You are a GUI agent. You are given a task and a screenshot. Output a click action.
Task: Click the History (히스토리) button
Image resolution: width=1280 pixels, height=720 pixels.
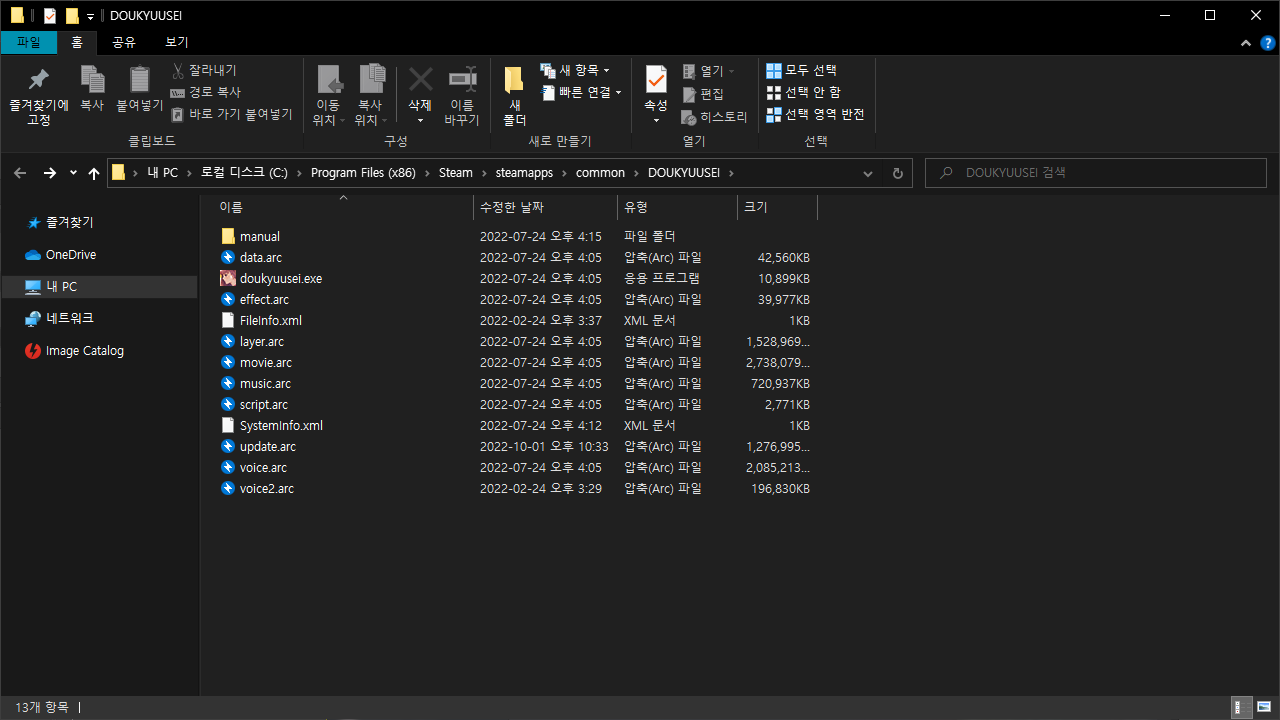coord(715,117)
